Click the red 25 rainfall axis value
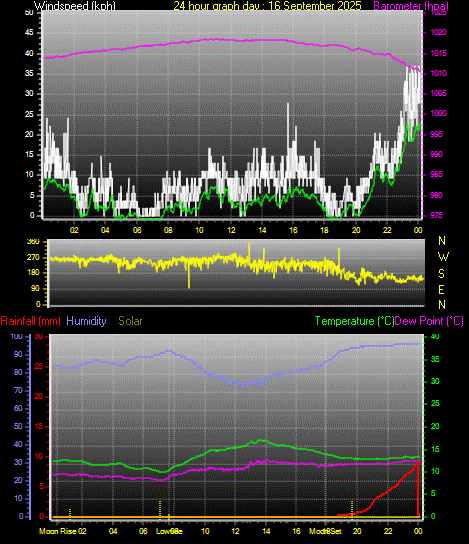 click(39, 367)
